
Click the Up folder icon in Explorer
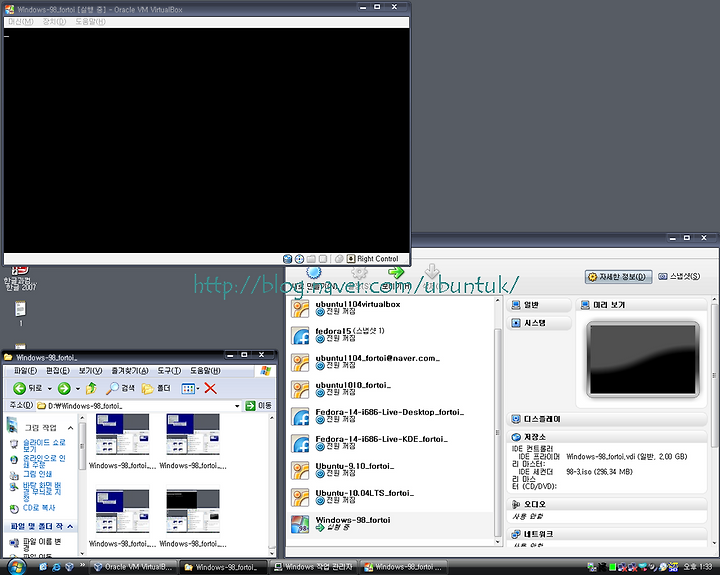click(x=91, y=389)
